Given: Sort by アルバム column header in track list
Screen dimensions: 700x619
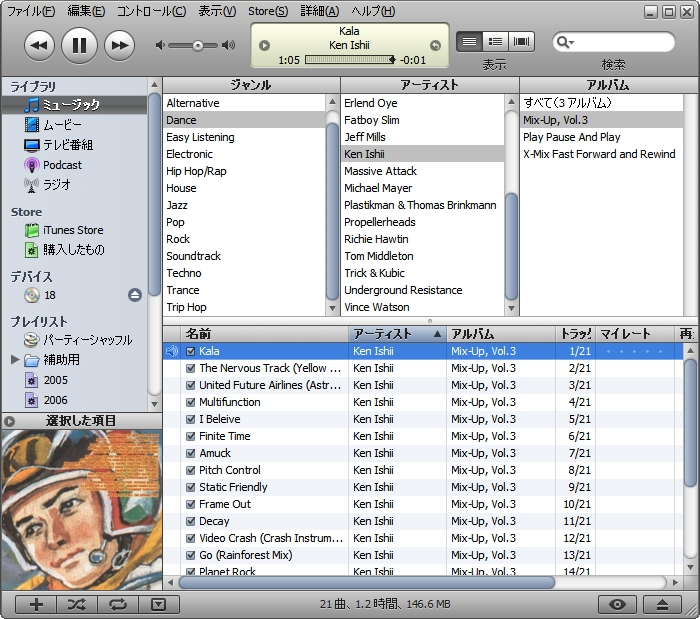Looking at the screenshot, I should click(501, 334).
